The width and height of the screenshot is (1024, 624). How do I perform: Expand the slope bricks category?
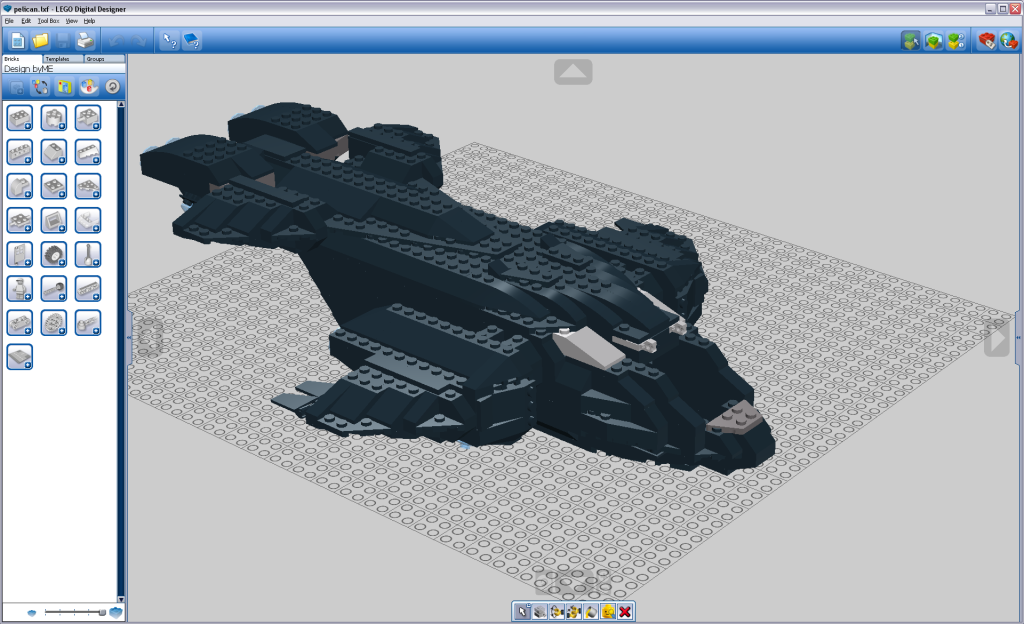coord(54,152)
